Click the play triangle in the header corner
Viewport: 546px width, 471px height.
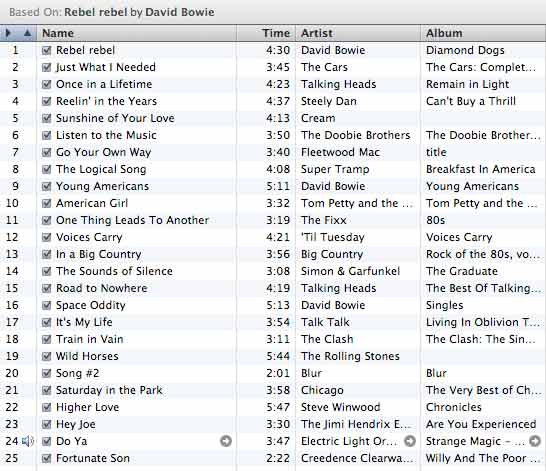pyautogui.click(x=8, y=33)
